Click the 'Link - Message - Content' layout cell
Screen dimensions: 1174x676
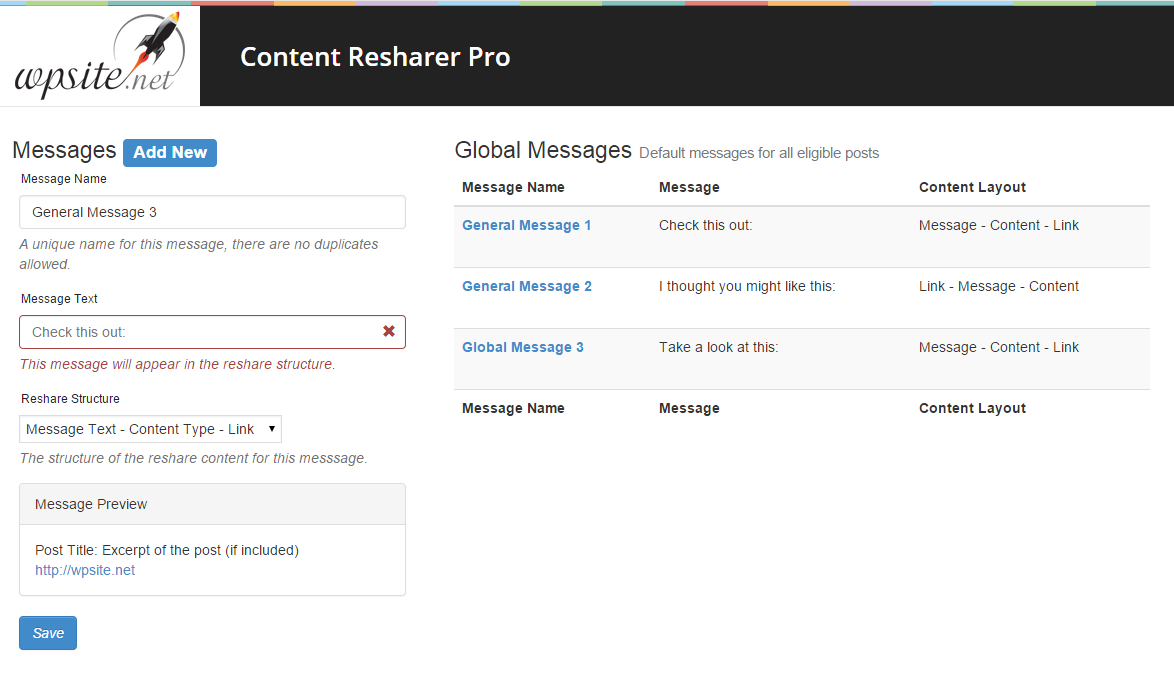tap(998, 287)
